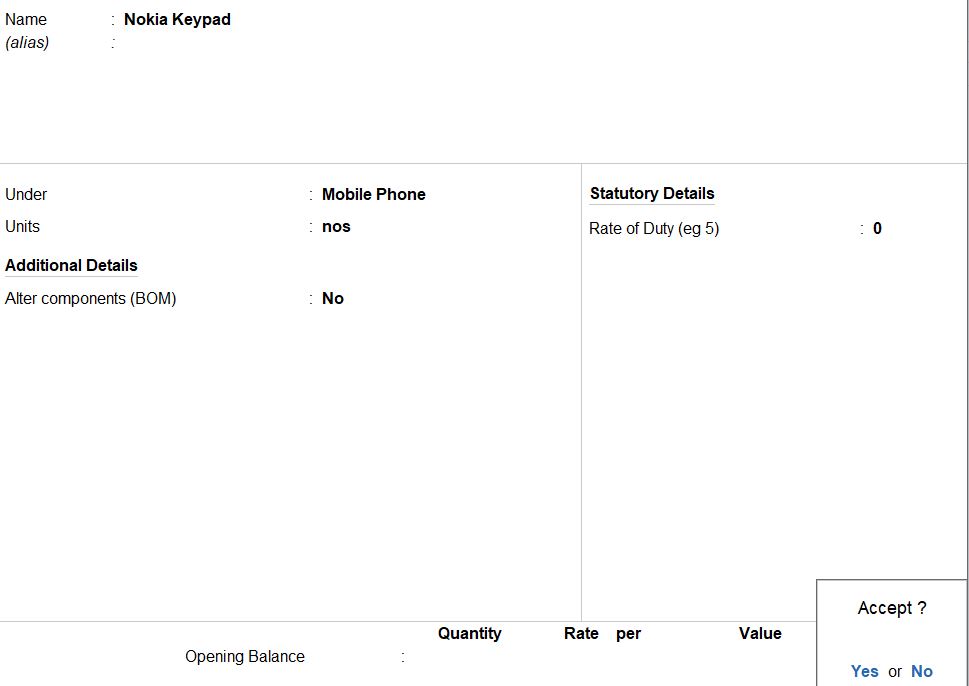Viewport: 969px width, 686px height.
Task: Click the Under field label
Action: click(x=26, y=194)
